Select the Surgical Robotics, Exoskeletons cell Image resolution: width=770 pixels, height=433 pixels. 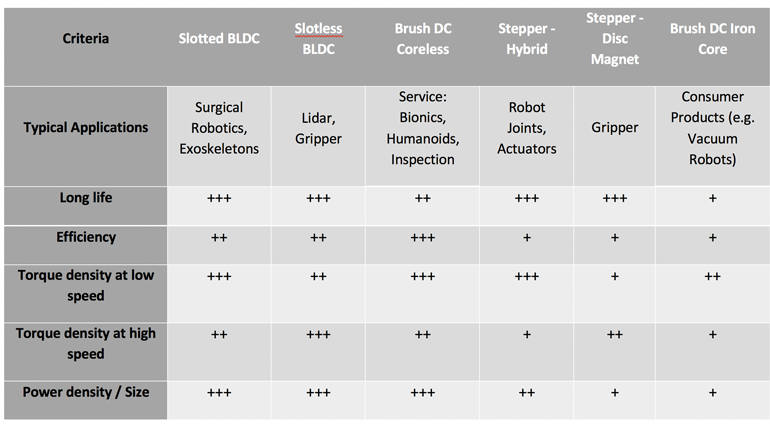pyautogui.click(x=219, y=128)
